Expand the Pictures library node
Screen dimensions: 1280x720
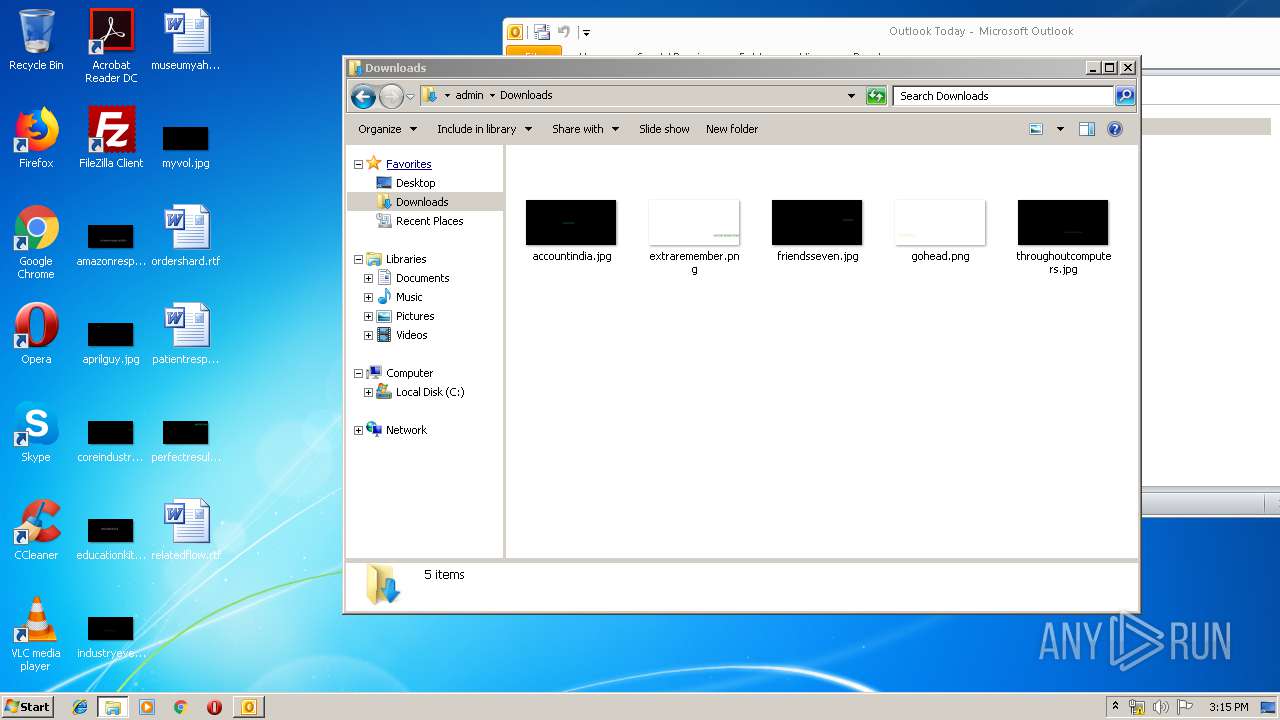coord(368,316)
